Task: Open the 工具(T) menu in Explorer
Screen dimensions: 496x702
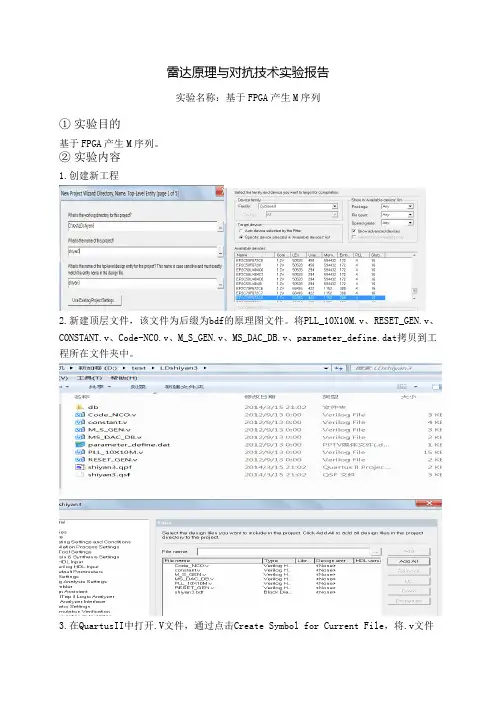Action: point(89,378)
